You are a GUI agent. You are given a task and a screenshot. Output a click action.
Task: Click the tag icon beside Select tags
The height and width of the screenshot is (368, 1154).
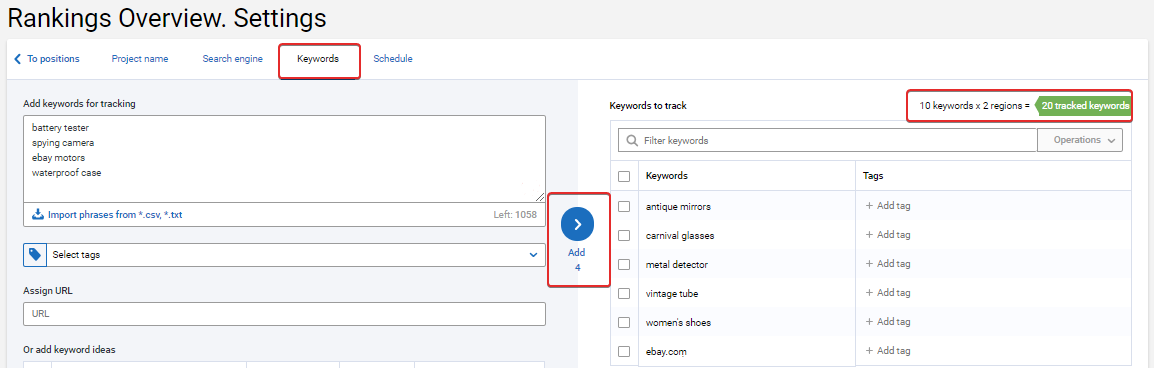click(35, 255)
